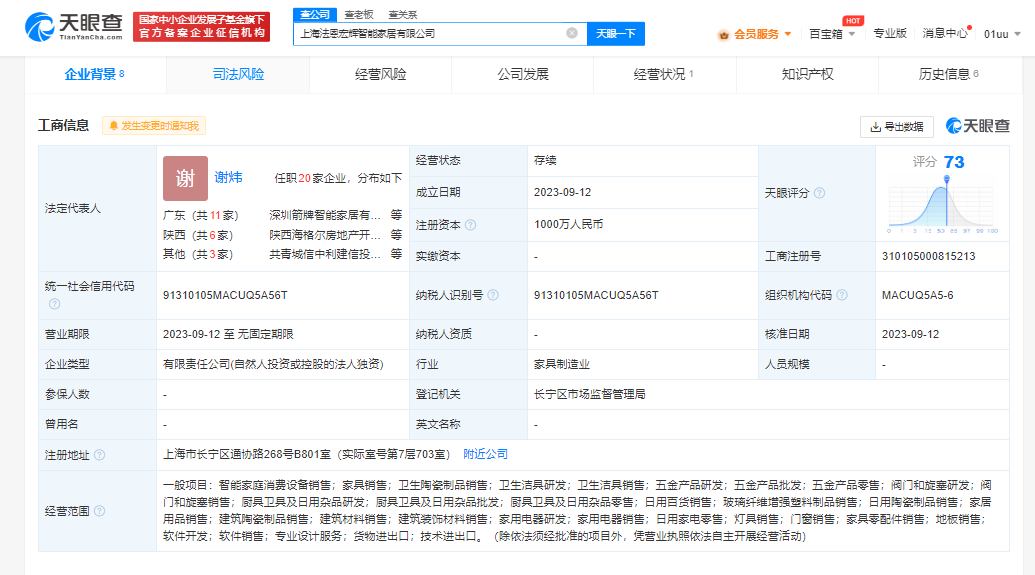The width and height of the screenshot is (1035, 575).
Task: Open the 公司发展 tab
Action: (523, 75)
